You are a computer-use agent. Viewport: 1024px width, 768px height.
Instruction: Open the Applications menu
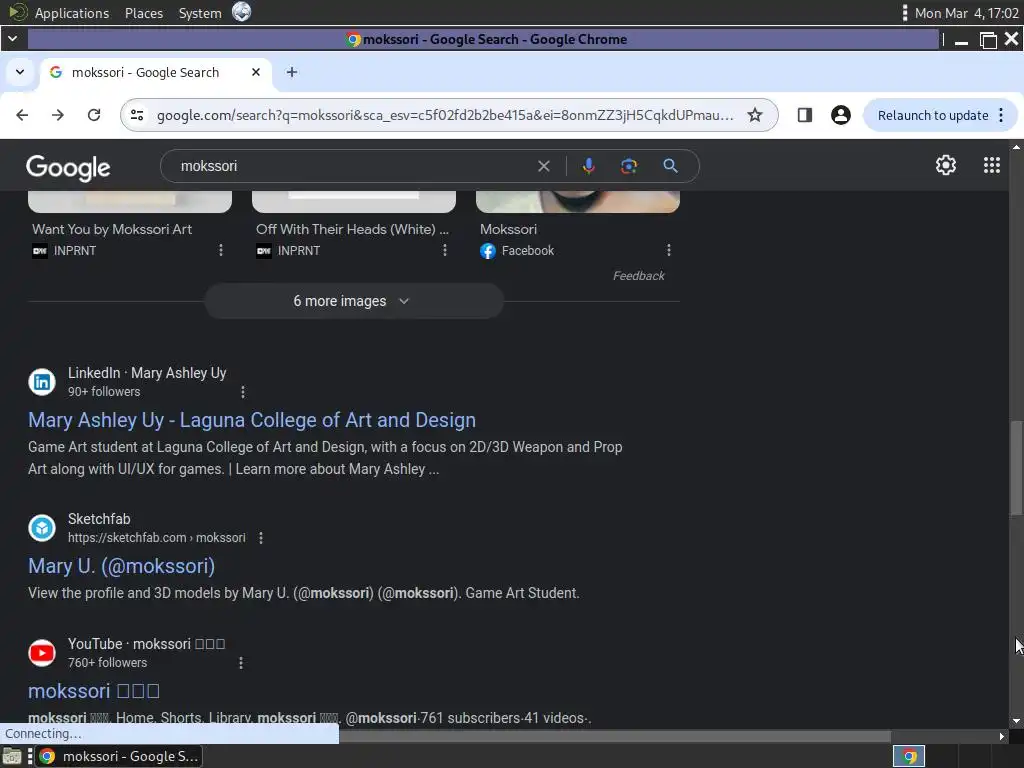pyautogui.click(x=72, y=13)
